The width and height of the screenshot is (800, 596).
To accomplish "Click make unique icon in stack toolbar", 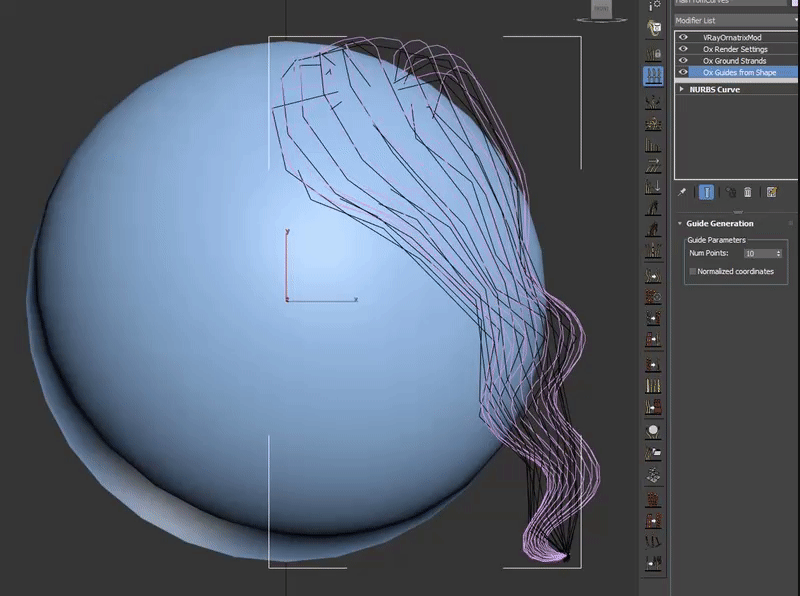I will (x=730, y=192).
